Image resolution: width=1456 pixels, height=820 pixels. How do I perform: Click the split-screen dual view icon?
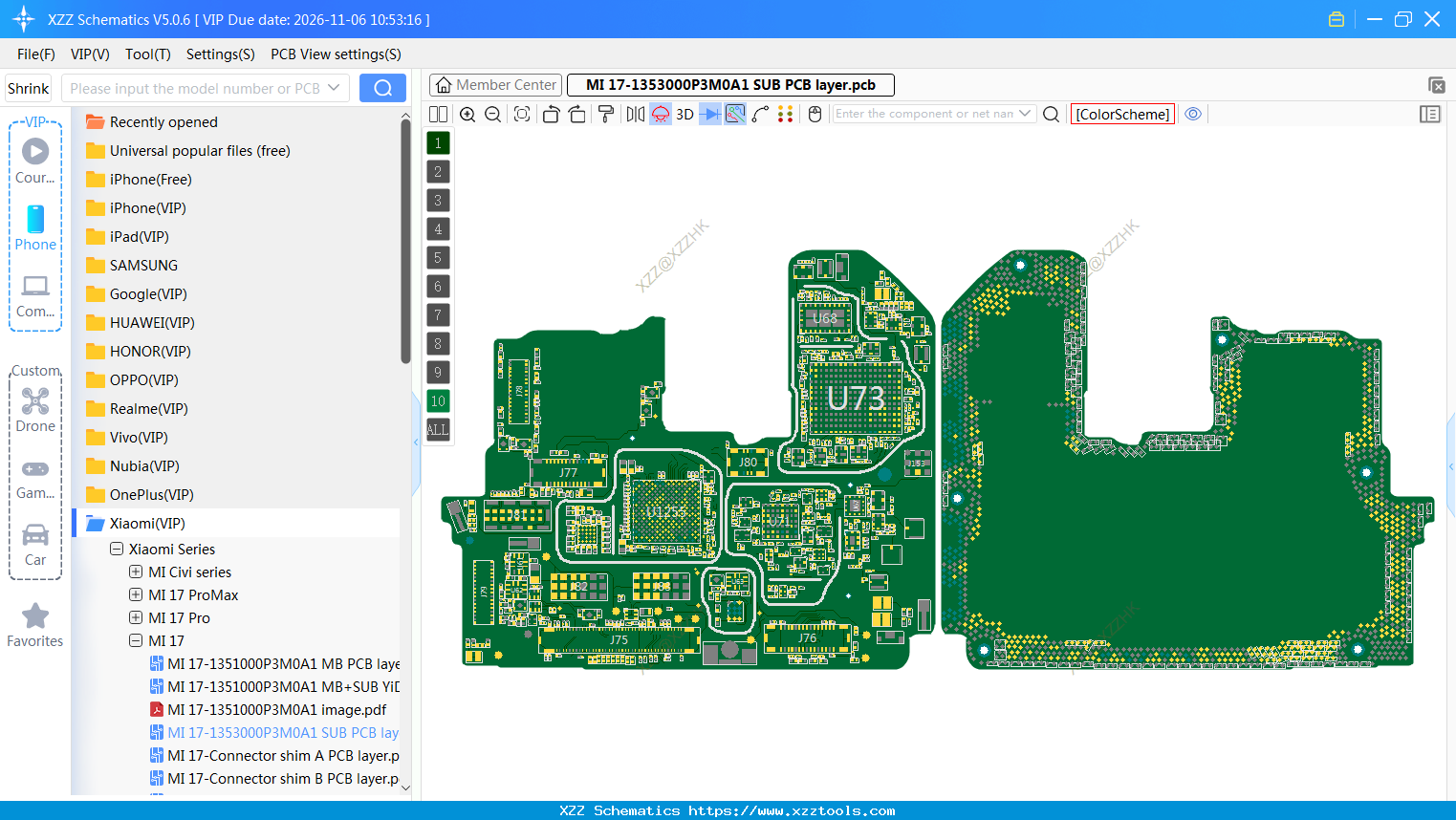pos(438,114)
